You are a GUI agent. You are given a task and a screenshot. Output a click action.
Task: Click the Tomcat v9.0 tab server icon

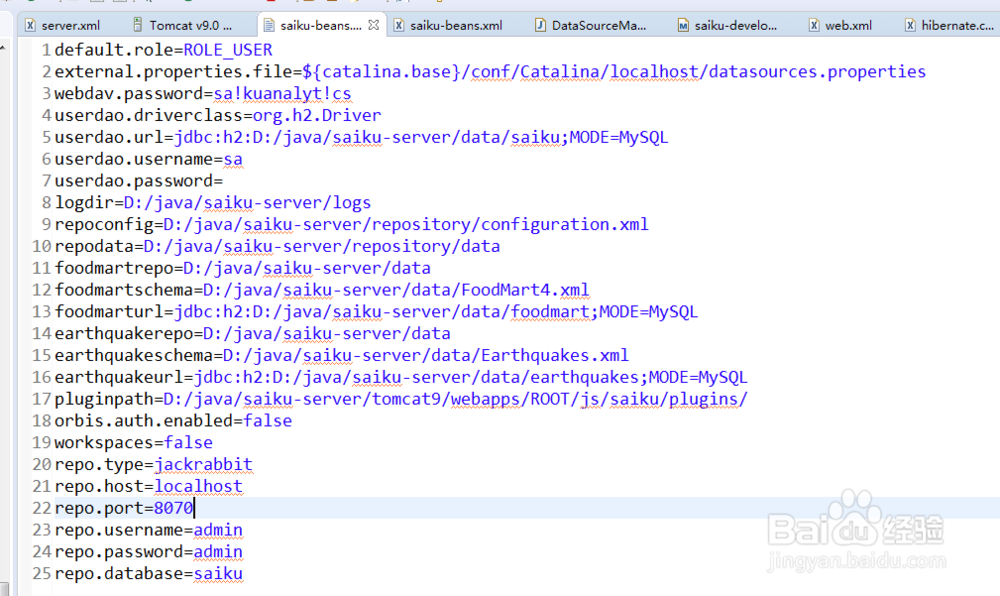click(138, 25)
